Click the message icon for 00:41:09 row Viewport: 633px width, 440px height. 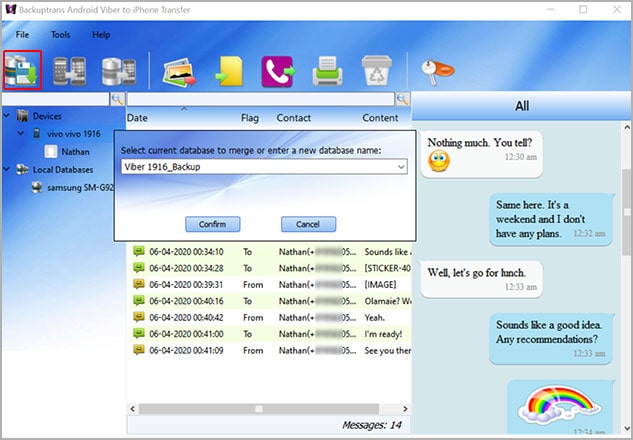click(x=139, y=350)
